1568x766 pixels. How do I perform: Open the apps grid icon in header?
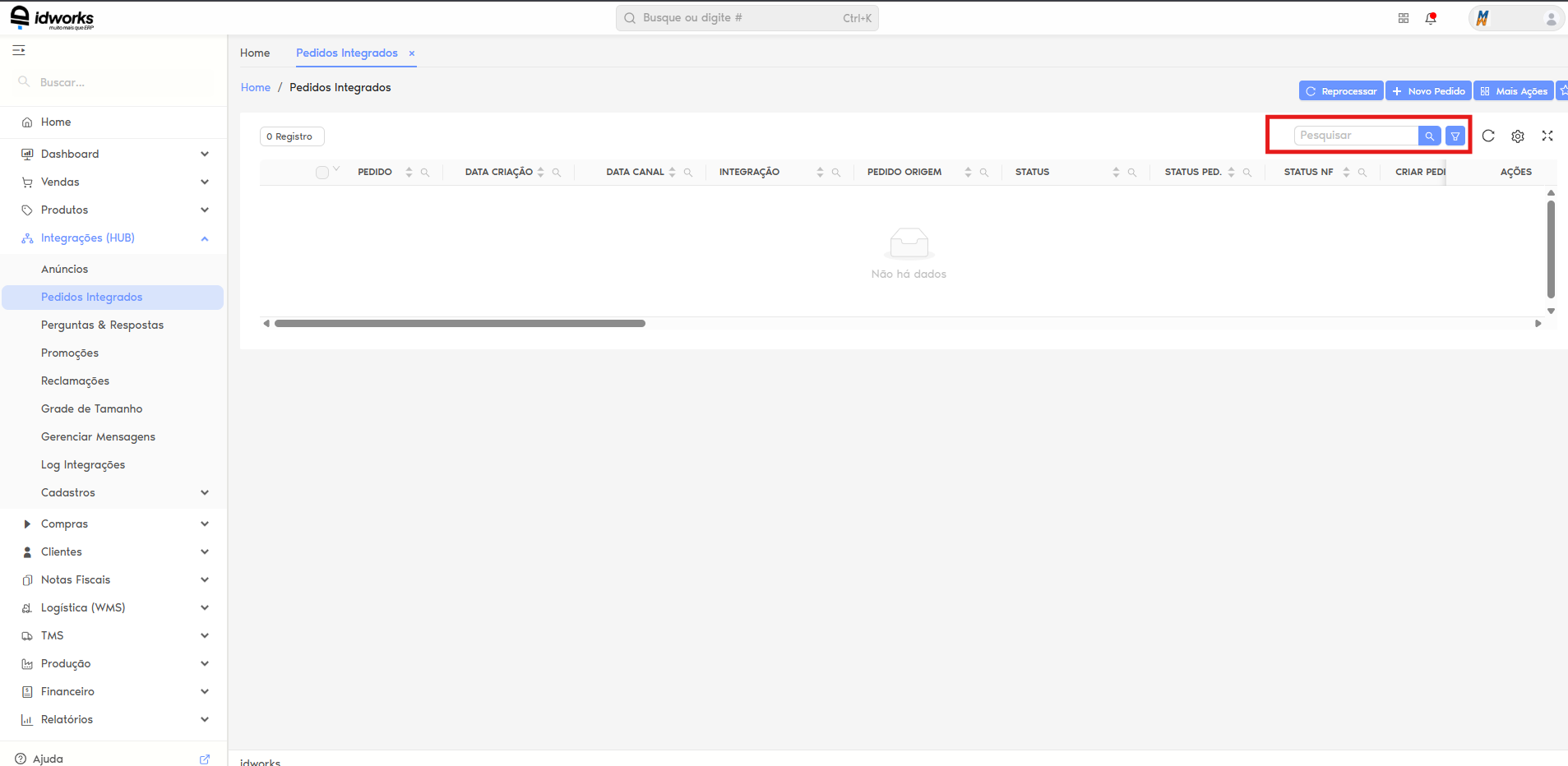[1404, 18]
